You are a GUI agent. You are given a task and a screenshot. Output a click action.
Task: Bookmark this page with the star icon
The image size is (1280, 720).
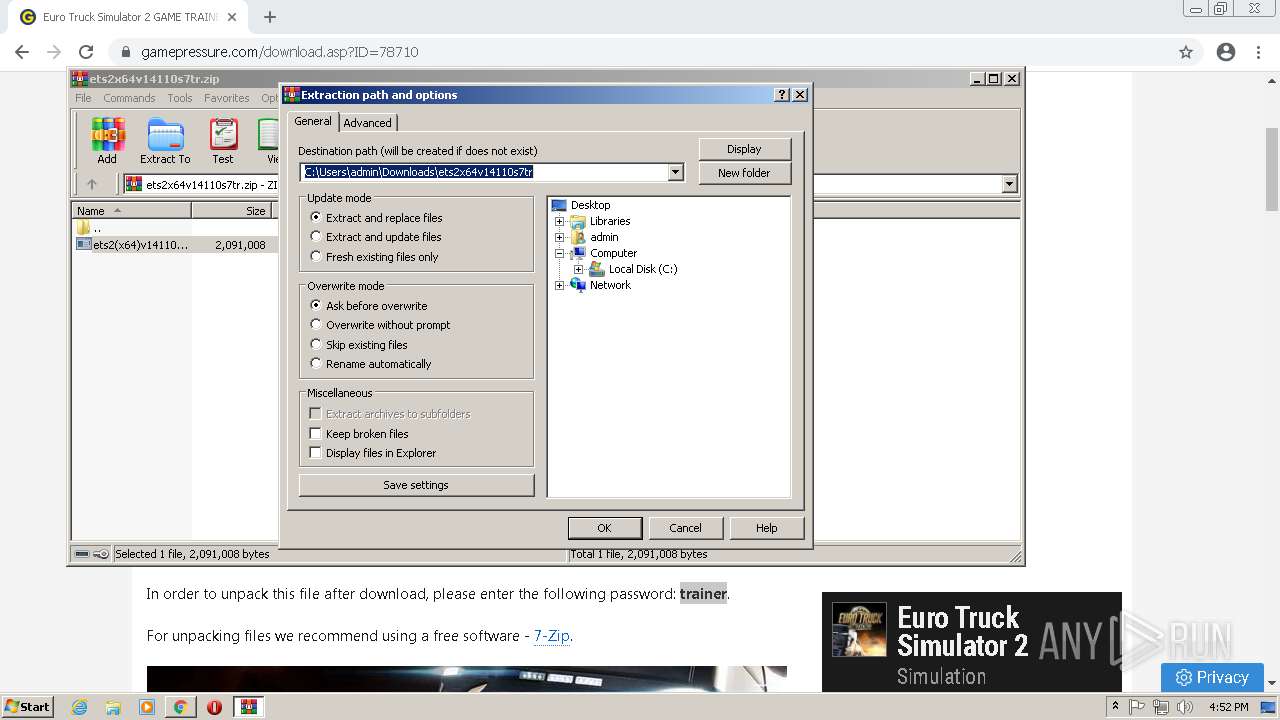[x=1186, y=52]
